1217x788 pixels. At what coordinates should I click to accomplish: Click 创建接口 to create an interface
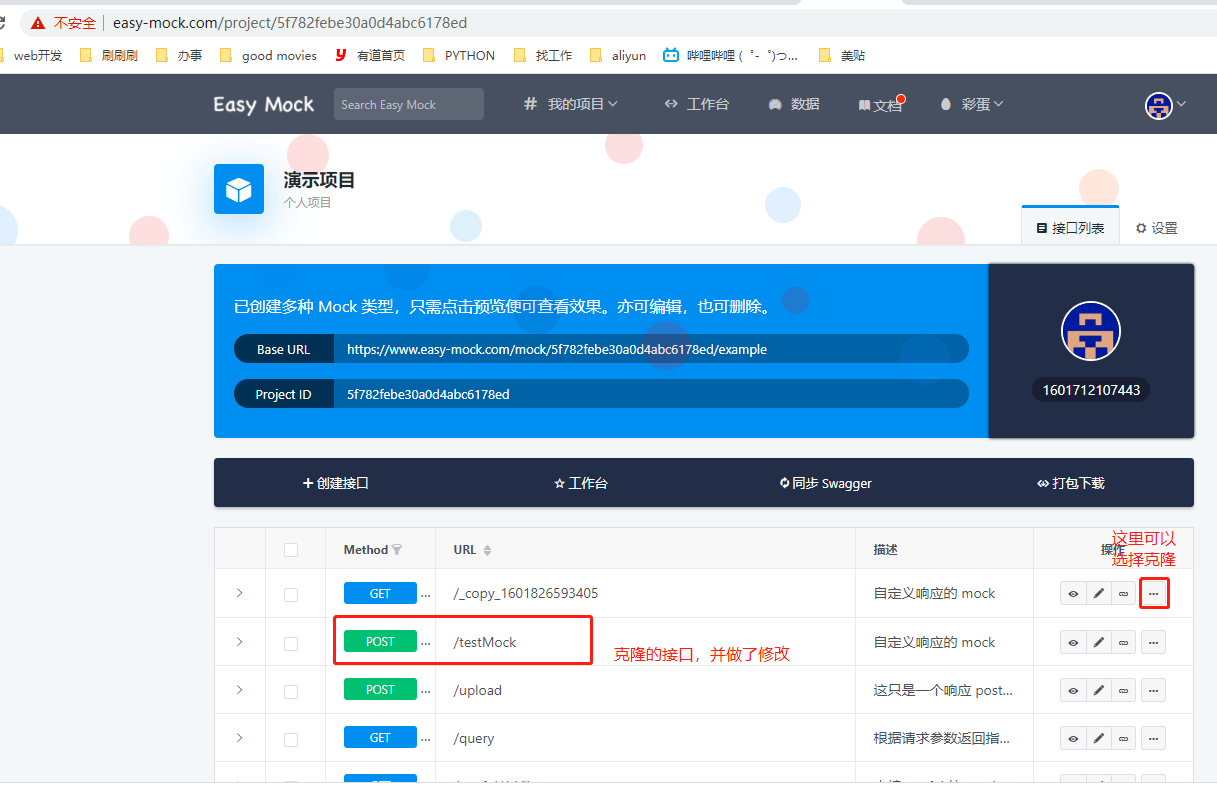pyautogui.click(x=336, y=483)
